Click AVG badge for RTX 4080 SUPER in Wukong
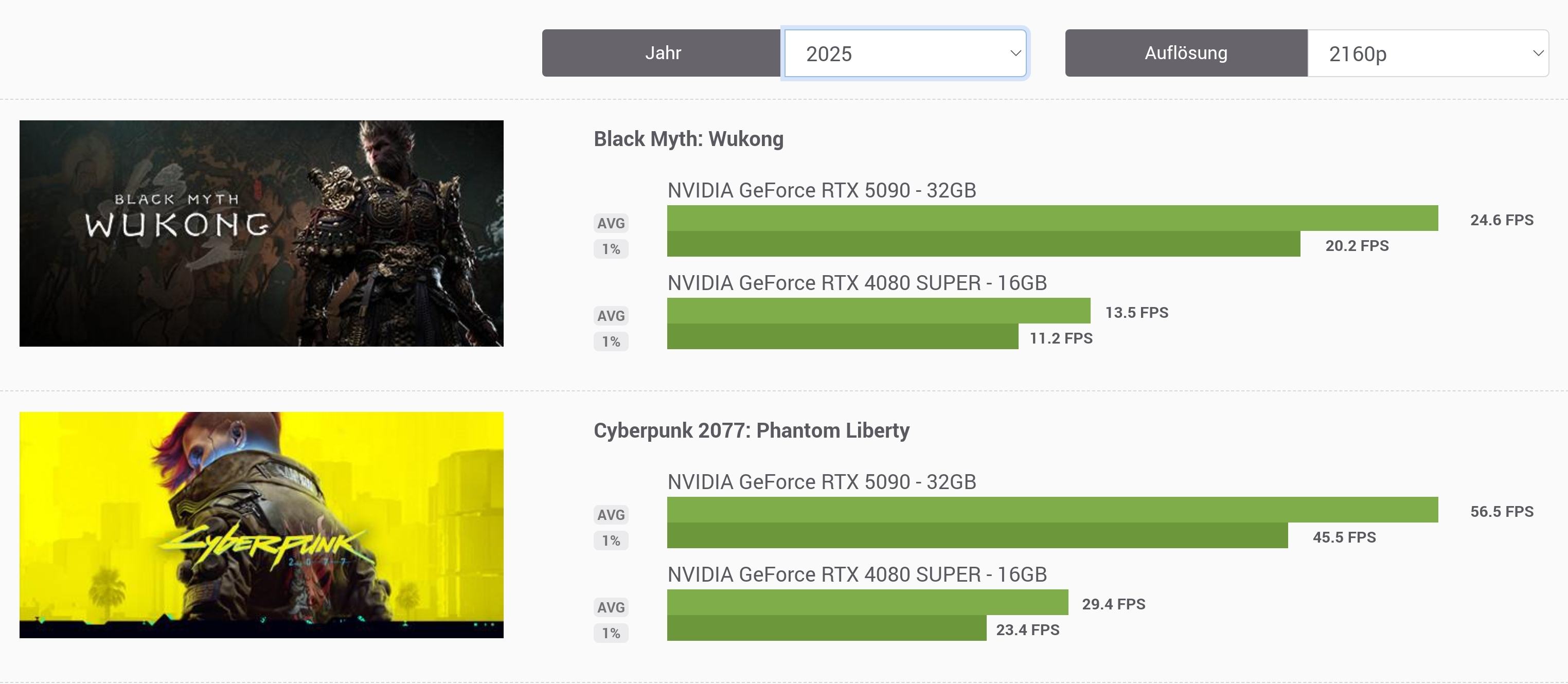This screenshot has width=1568, height=684. pos(611,316)
